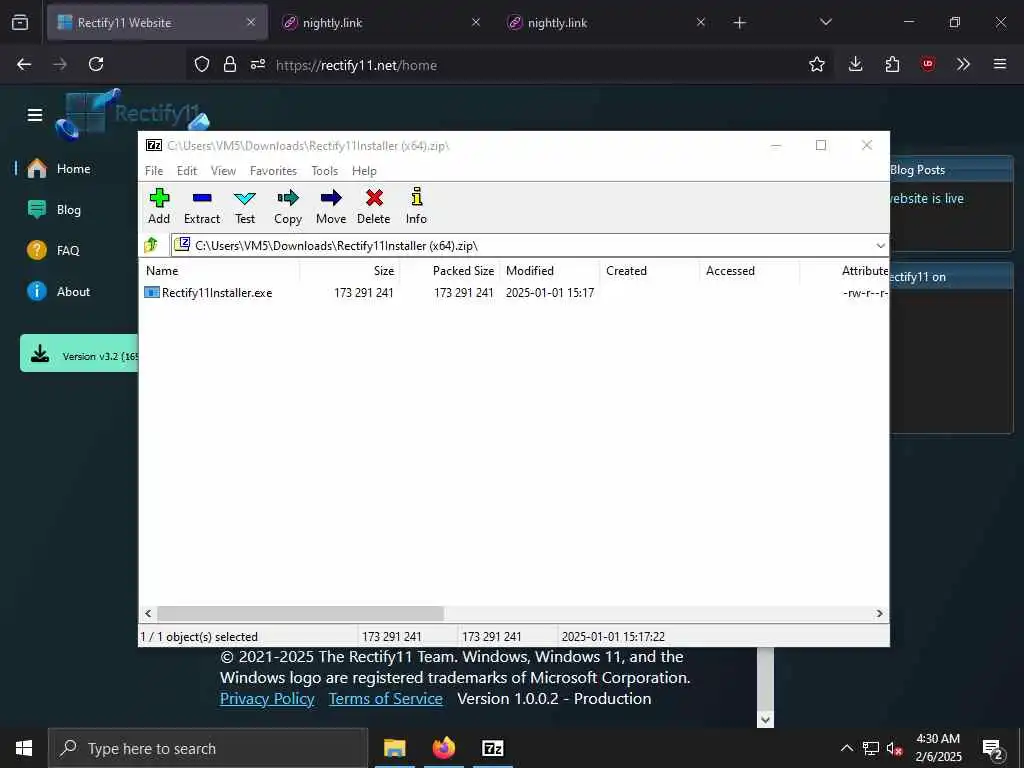The width and height of the screenshot is (1024, 768).
Task: Click the Firefox View icon
Action: [20, 22]
